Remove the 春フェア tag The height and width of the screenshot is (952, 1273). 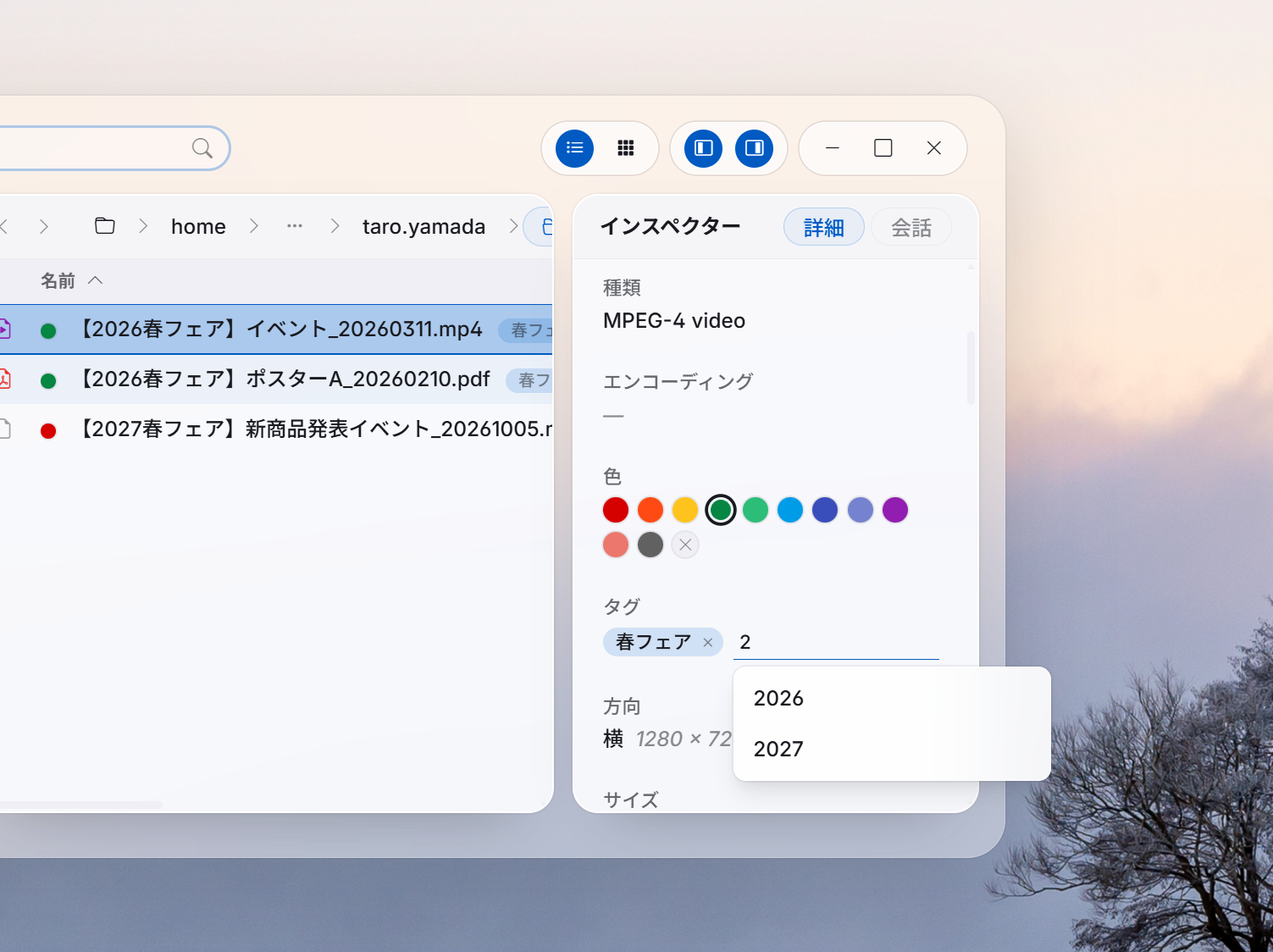[708, 643]
